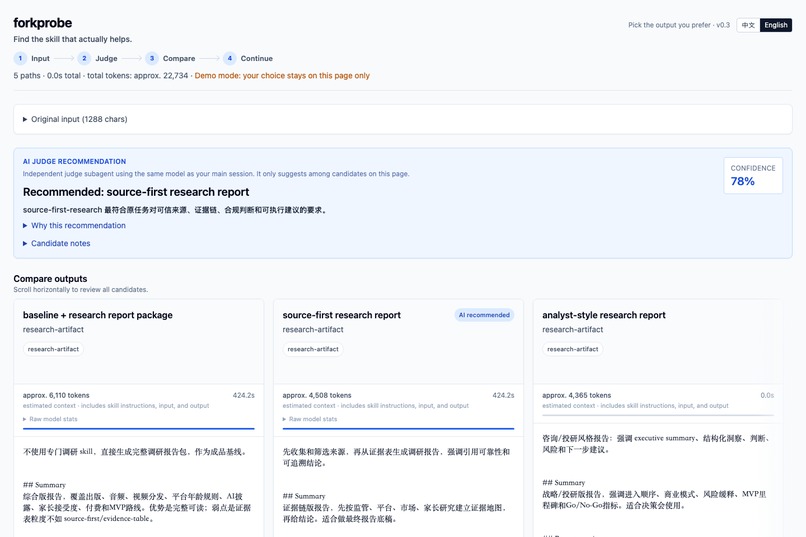Click the source-first card progress bar
806x537 pixels.
click(398, 428)
